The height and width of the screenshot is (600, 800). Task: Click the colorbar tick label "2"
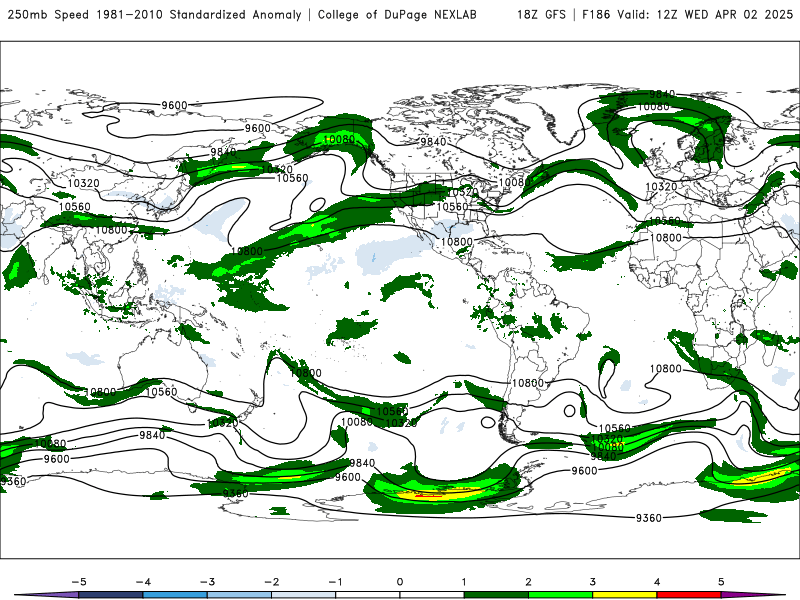point(528,582)
